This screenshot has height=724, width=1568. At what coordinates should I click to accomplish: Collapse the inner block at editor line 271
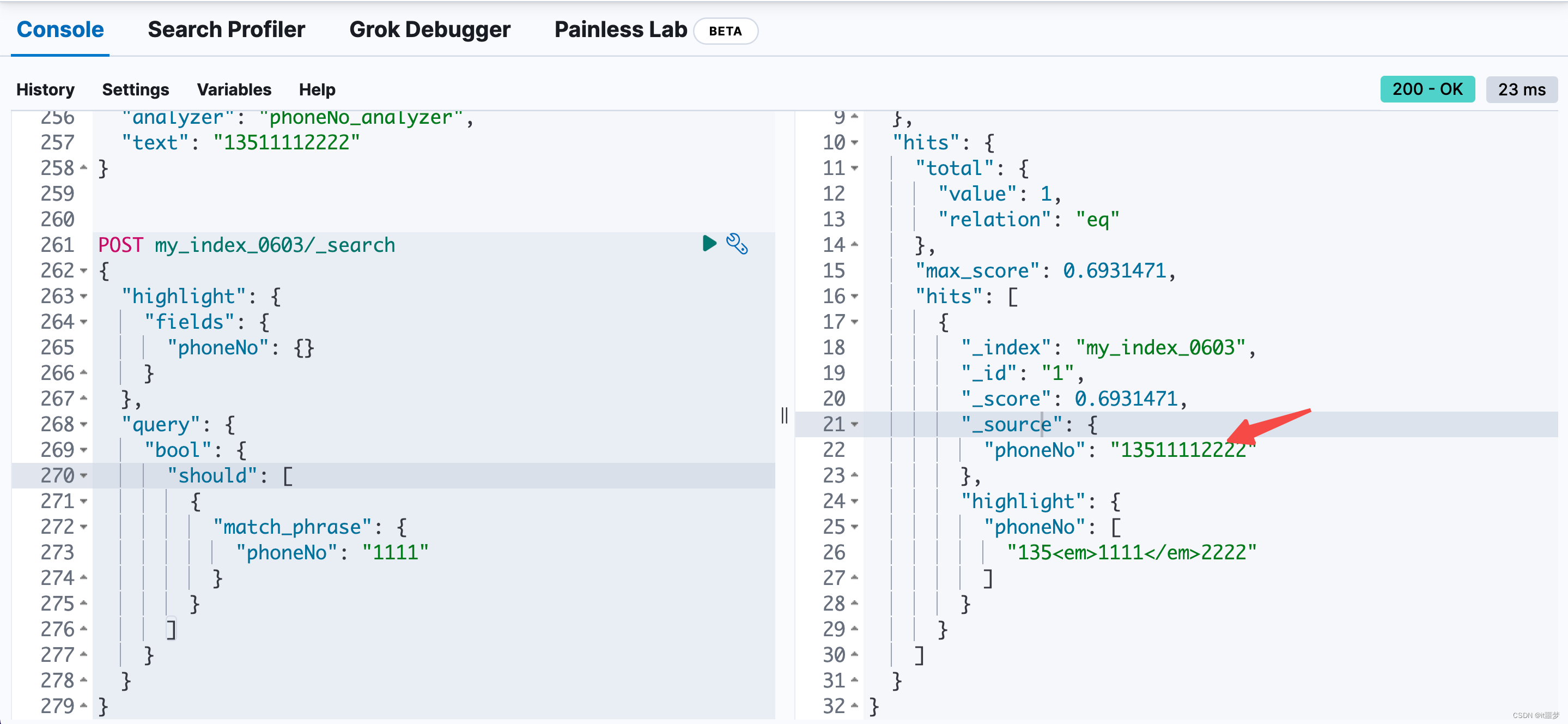tap(83, 501)
